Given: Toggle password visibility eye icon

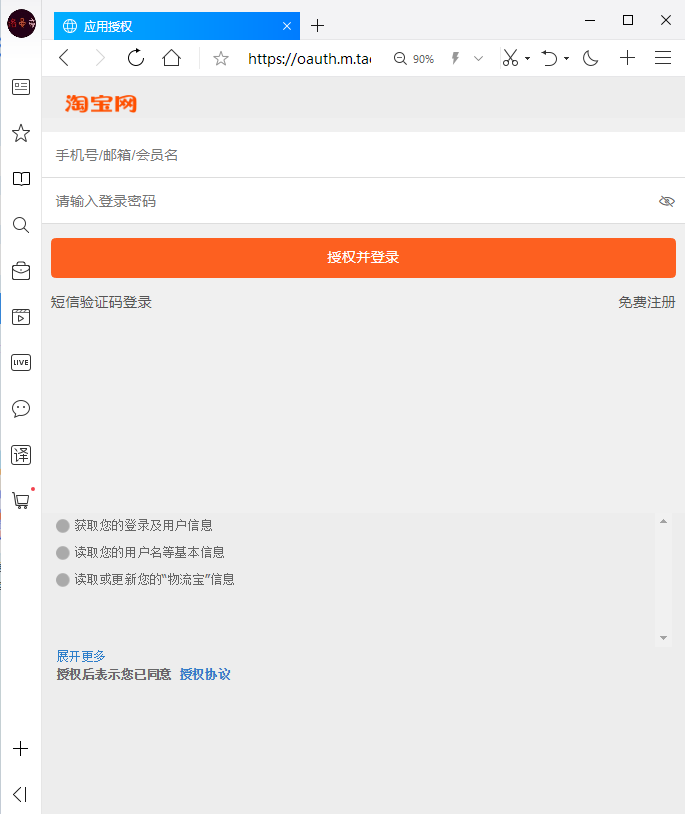Looking at the screenshot, I should [x=666, y=201].
